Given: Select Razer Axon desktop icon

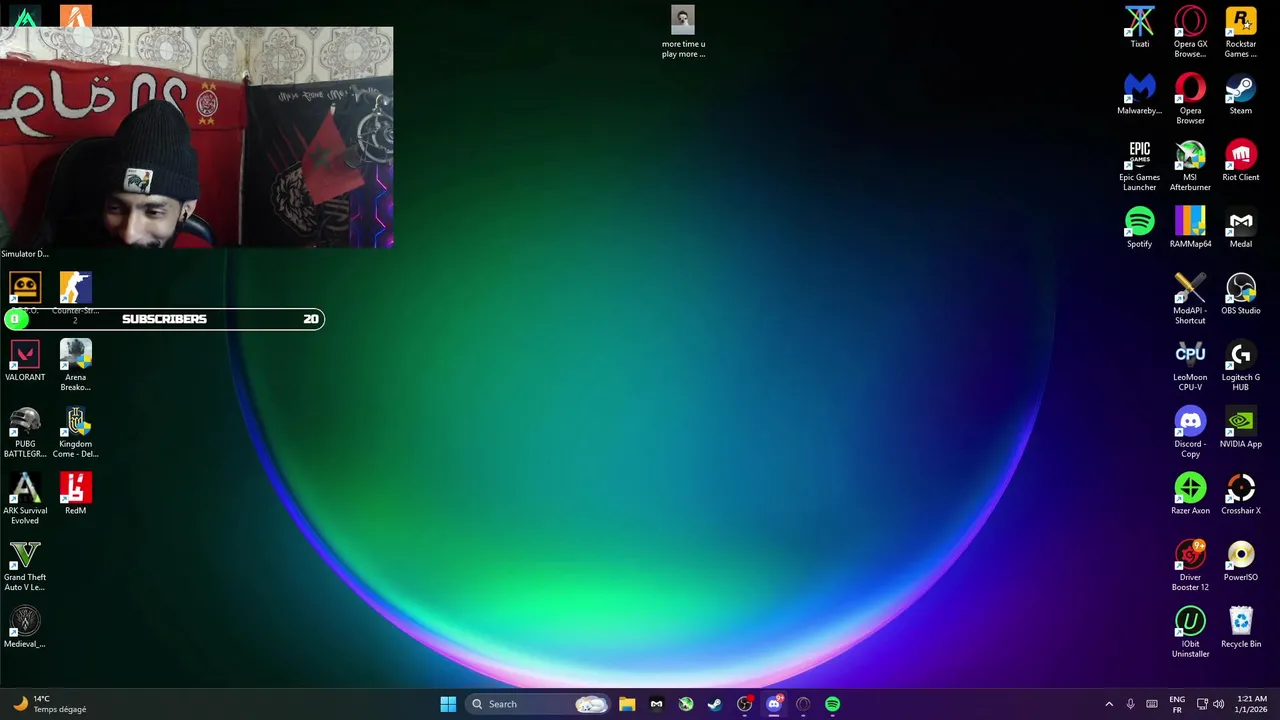Looking at the screenshot, I should [x=1190, y=494].
